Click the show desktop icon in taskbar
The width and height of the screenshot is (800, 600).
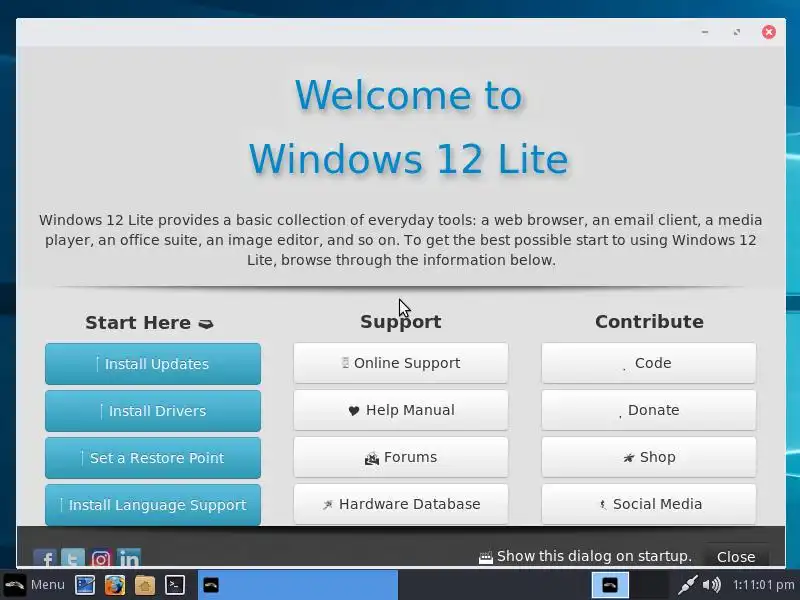(x=85, y=585)
